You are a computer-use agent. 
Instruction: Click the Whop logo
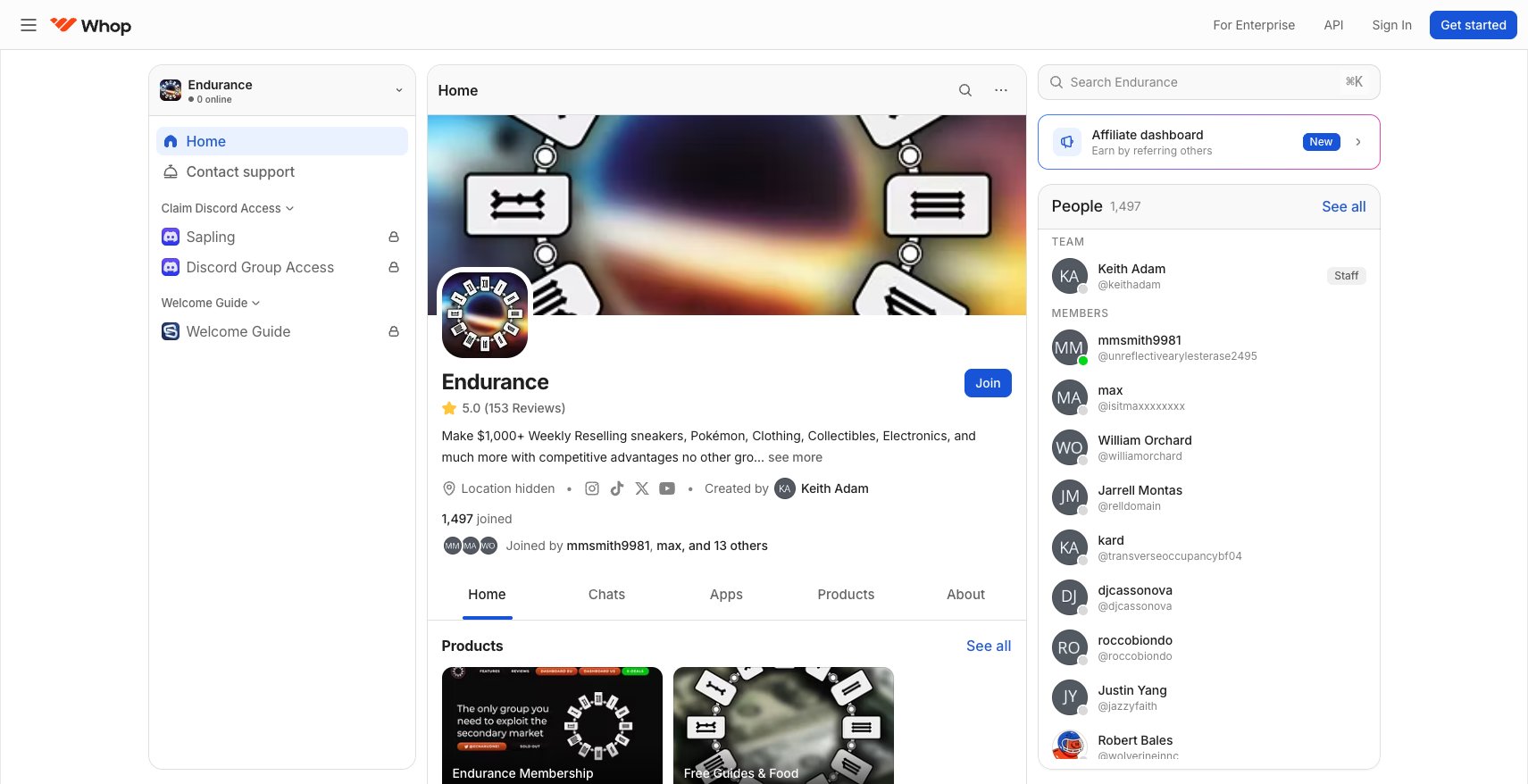[90, 25]
